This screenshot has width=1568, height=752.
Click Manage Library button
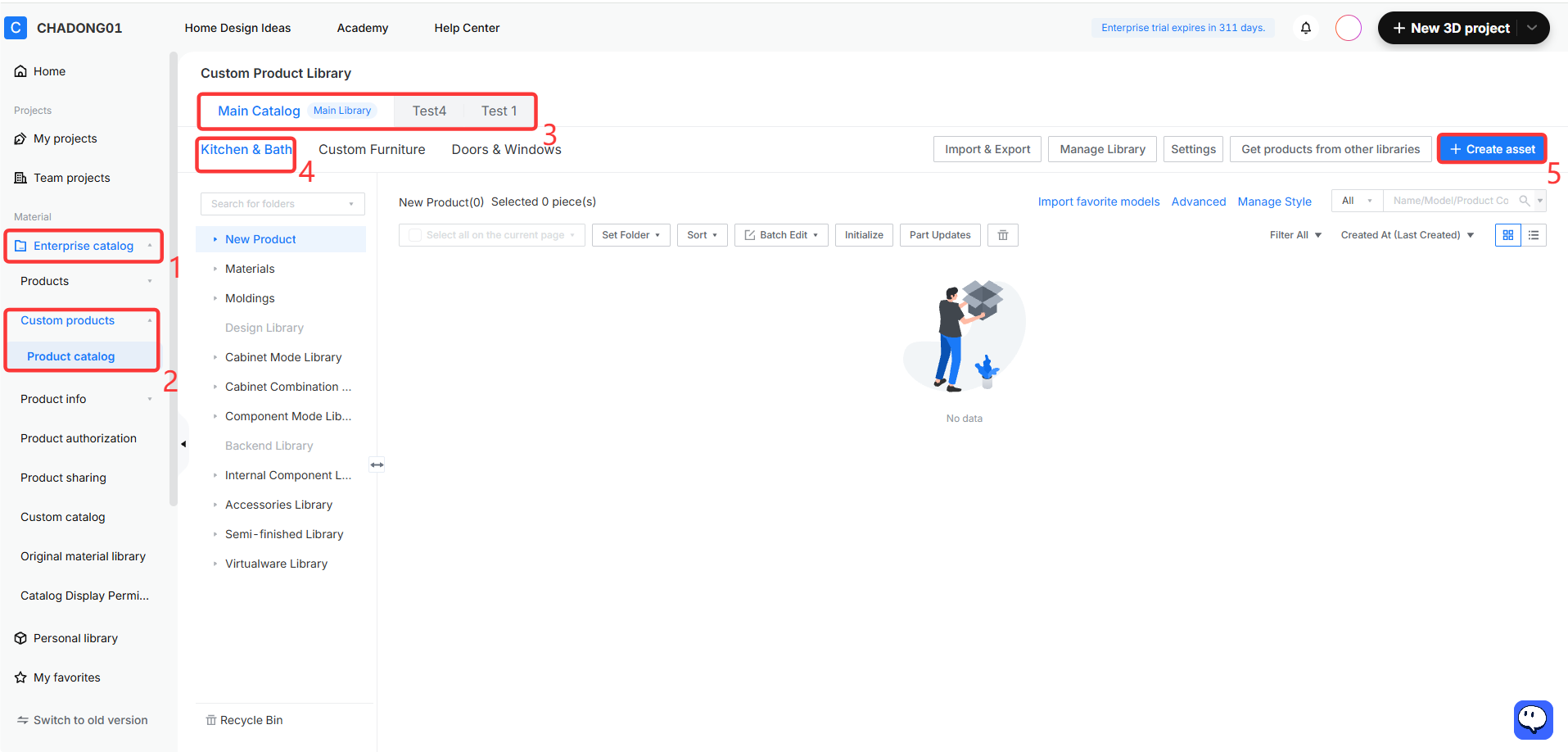tap(1102, 149)
